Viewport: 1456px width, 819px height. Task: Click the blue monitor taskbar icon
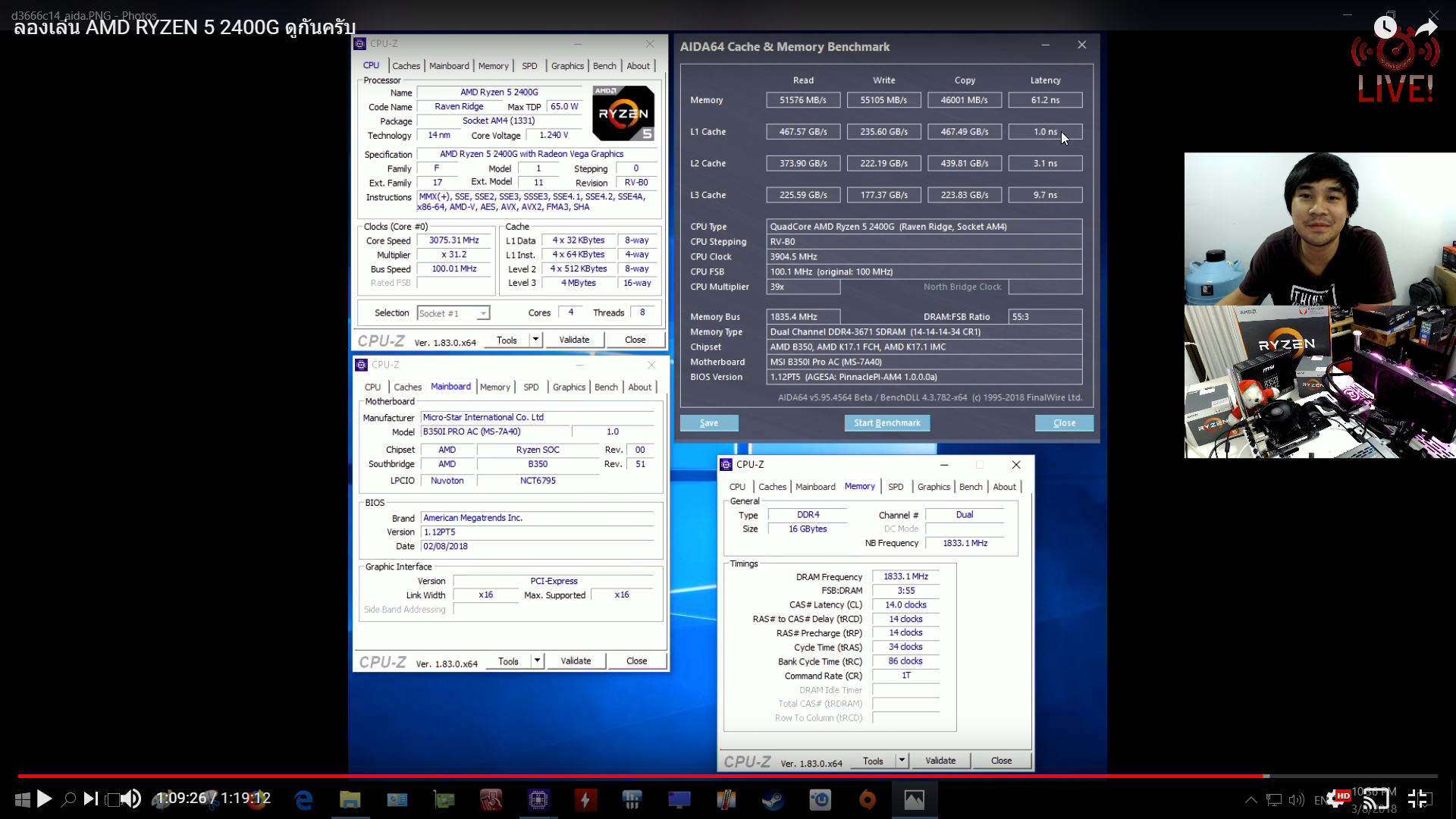pyautogui.click(x=679, y=799)
